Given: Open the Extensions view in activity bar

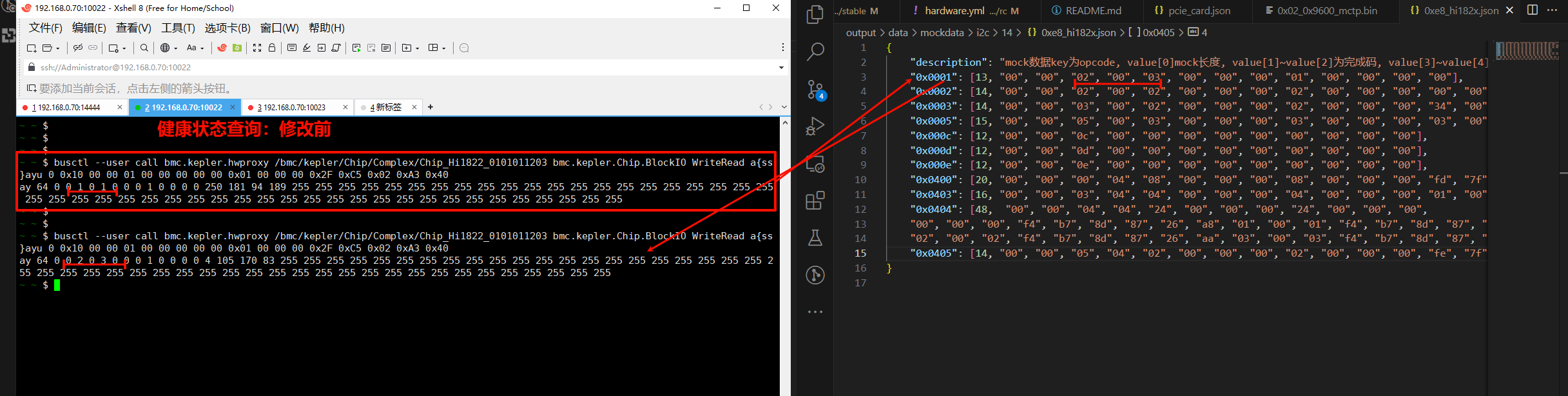Looking at the screenshot, I should [x=815, y=201].
